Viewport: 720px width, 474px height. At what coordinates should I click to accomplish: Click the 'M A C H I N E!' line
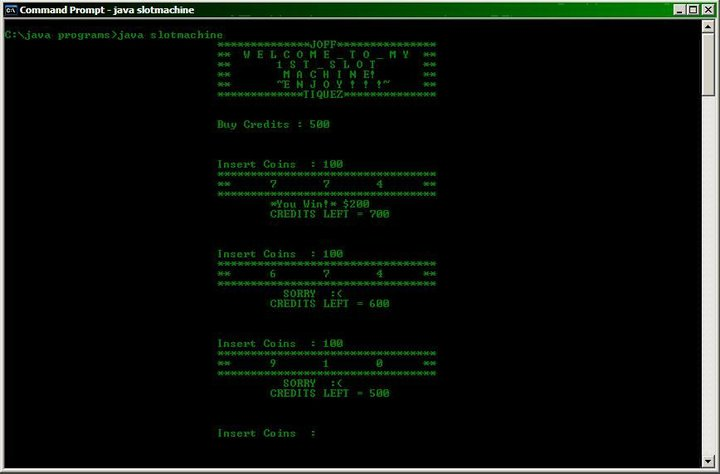click(329, 75)
